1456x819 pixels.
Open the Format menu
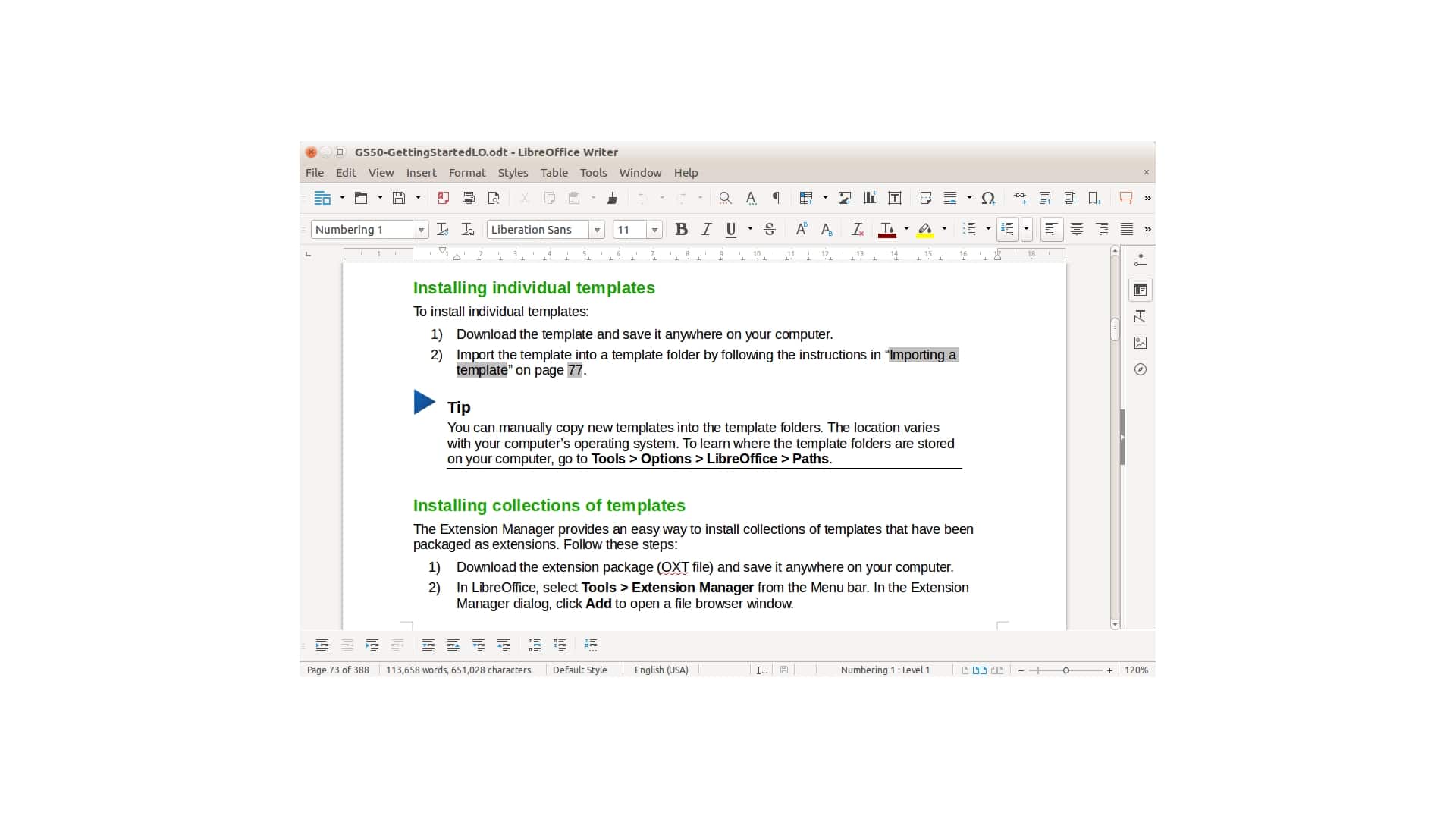[x=467, y=172]
